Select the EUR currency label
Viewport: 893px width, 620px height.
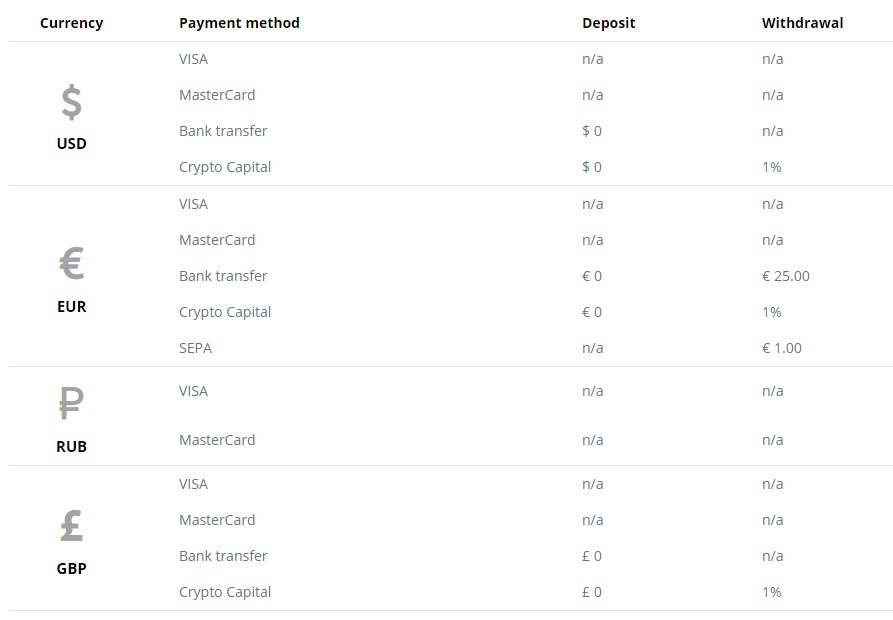click(72, 307)
